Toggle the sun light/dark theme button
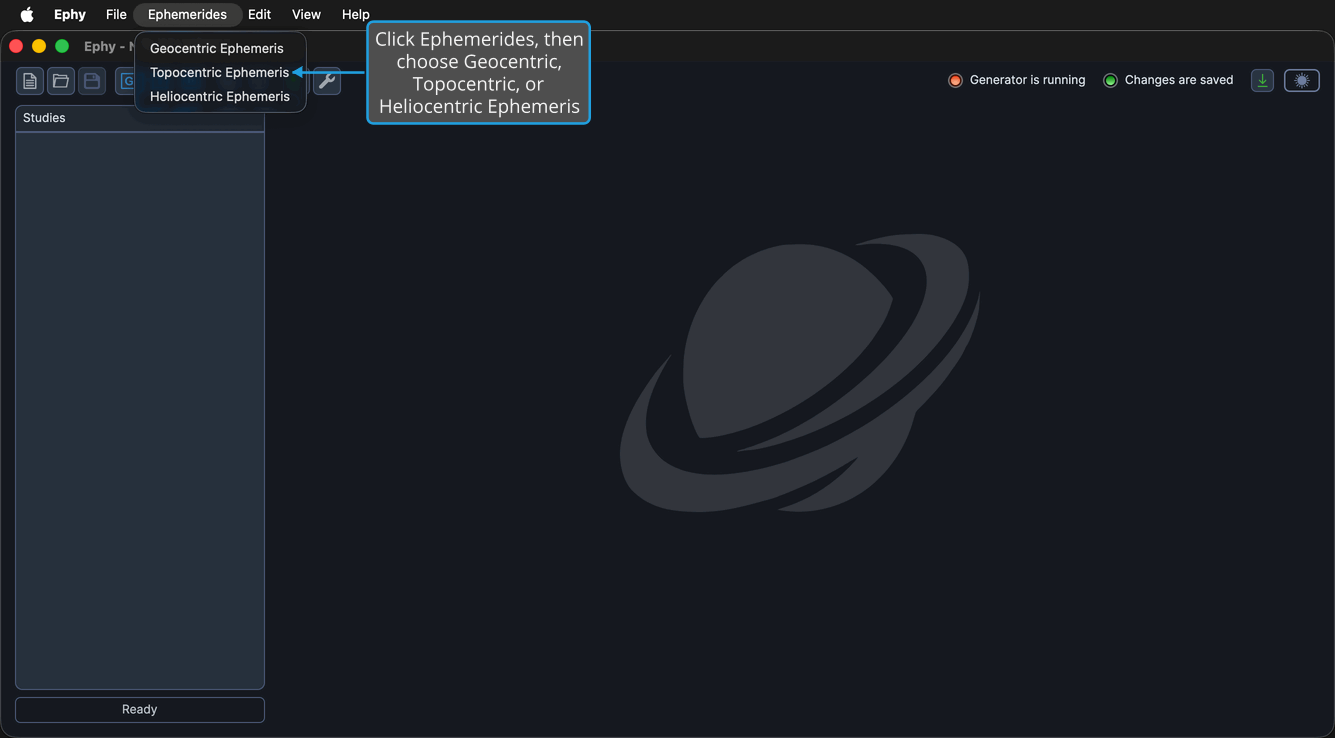The image size is (1335, 738). [x=1302, y=80]
